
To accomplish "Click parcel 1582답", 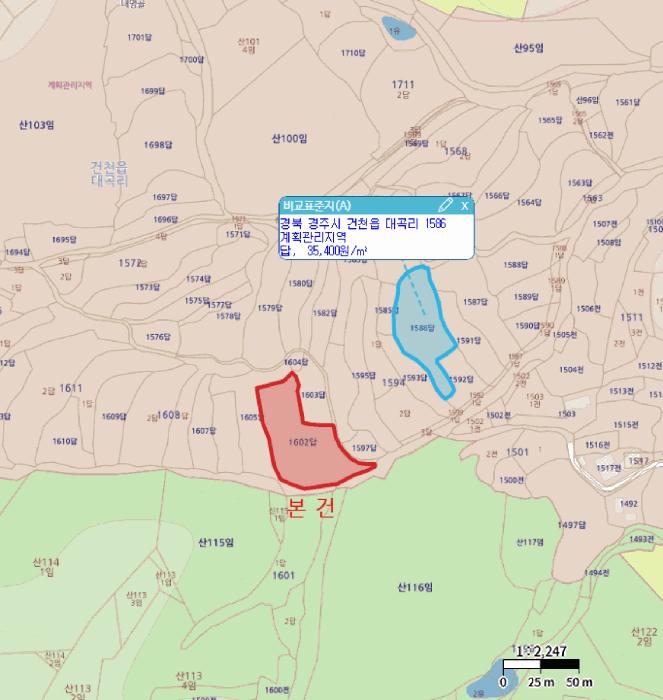I will (x=325, y=312).
